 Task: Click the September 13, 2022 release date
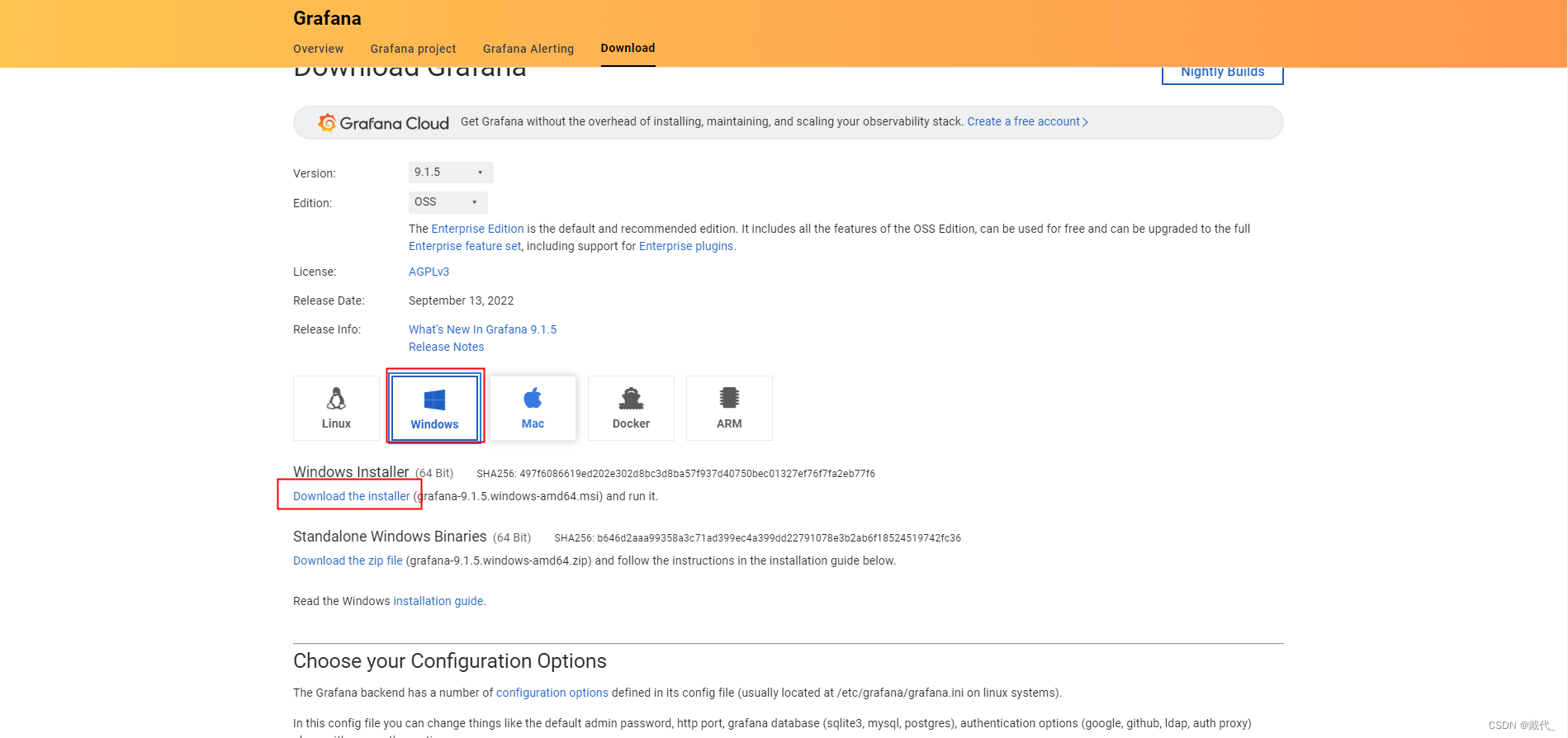[x=461, y=300]
